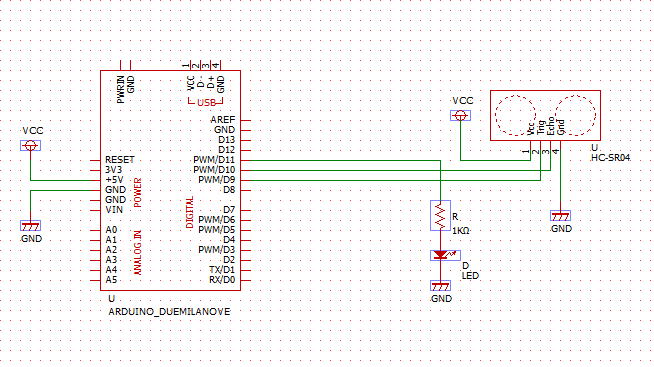This screenshot has width=654, height=367.
Task: Click the 1KΩ resistor value label
Action: tap(461, 230)
